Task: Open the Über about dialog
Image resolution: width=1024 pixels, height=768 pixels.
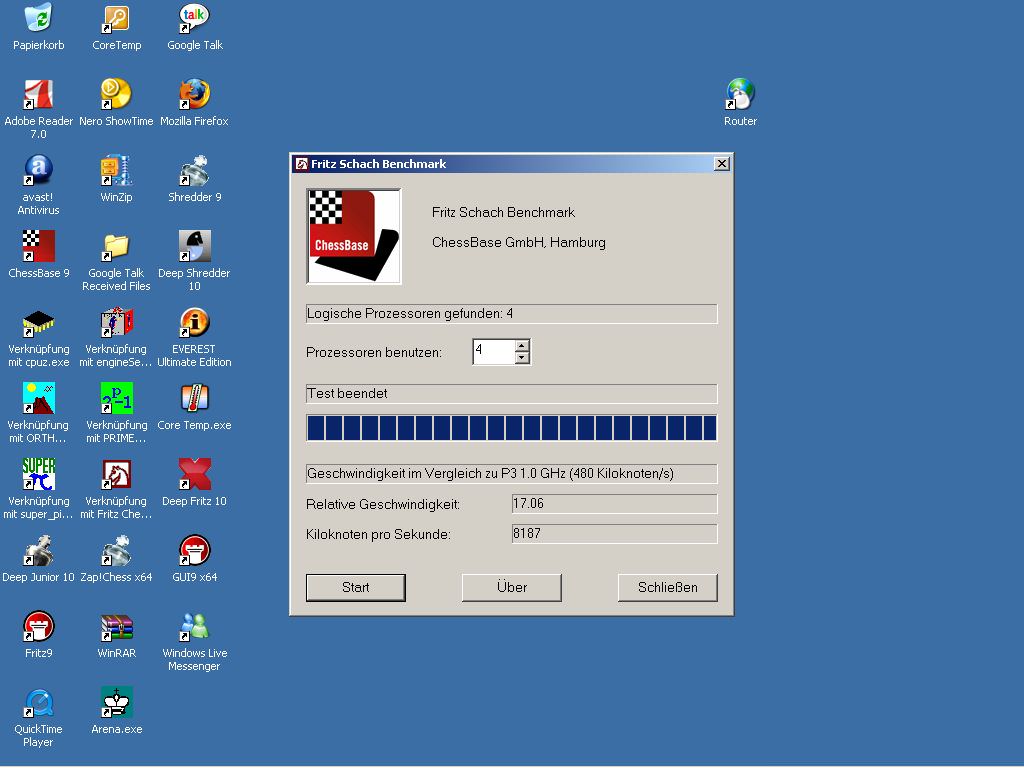Action: 512,587
